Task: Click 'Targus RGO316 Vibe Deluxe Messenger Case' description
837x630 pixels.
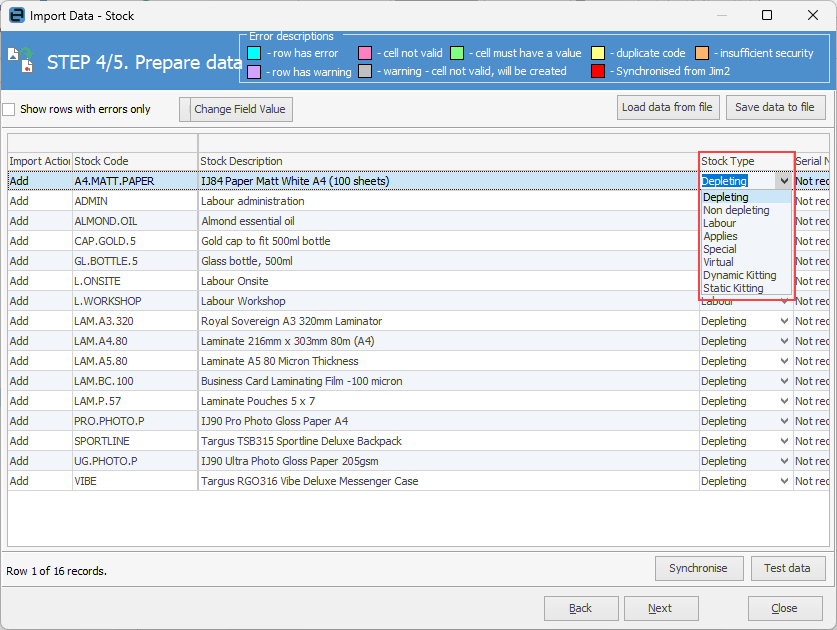Action: [x=310, y=481]
